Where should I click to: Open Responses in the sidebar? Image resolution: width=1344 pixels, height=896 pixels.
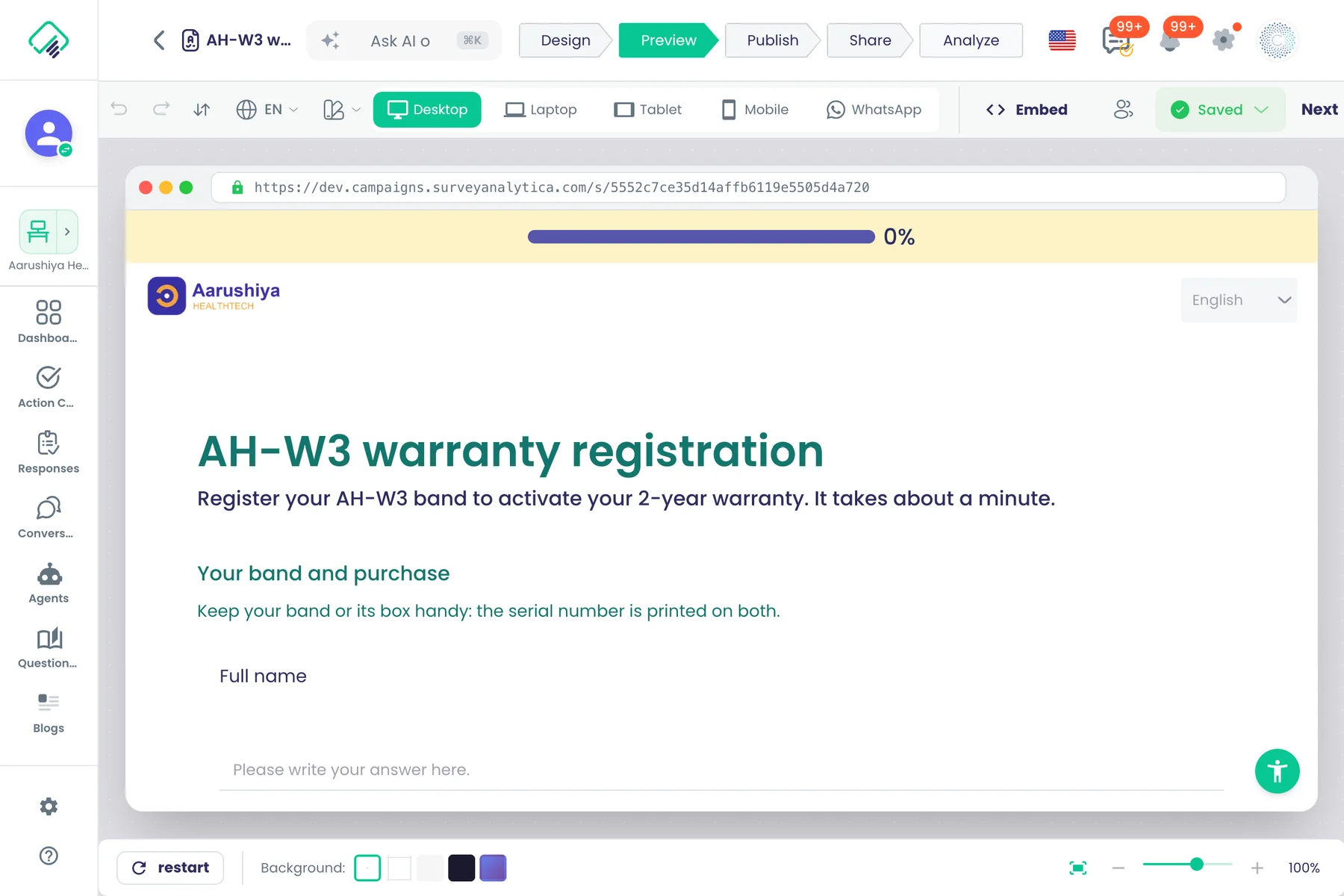49,452
